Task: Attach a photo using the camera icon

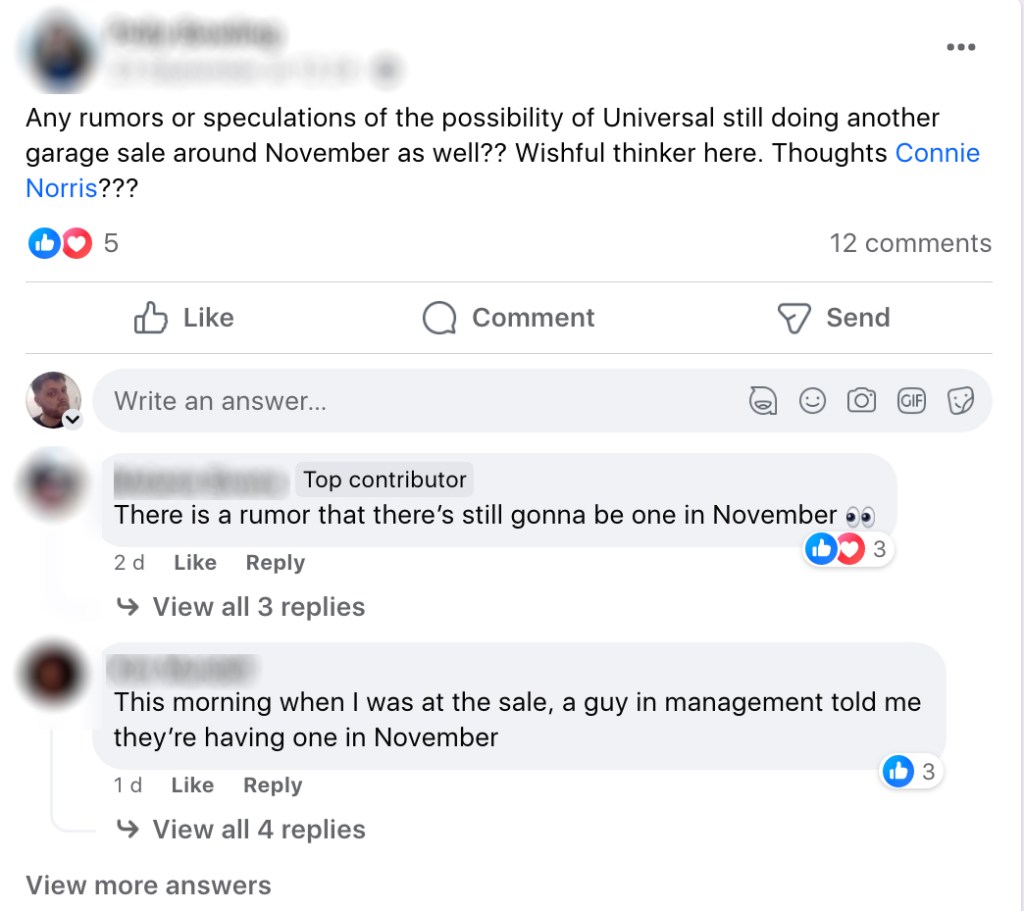Action: 861,401
